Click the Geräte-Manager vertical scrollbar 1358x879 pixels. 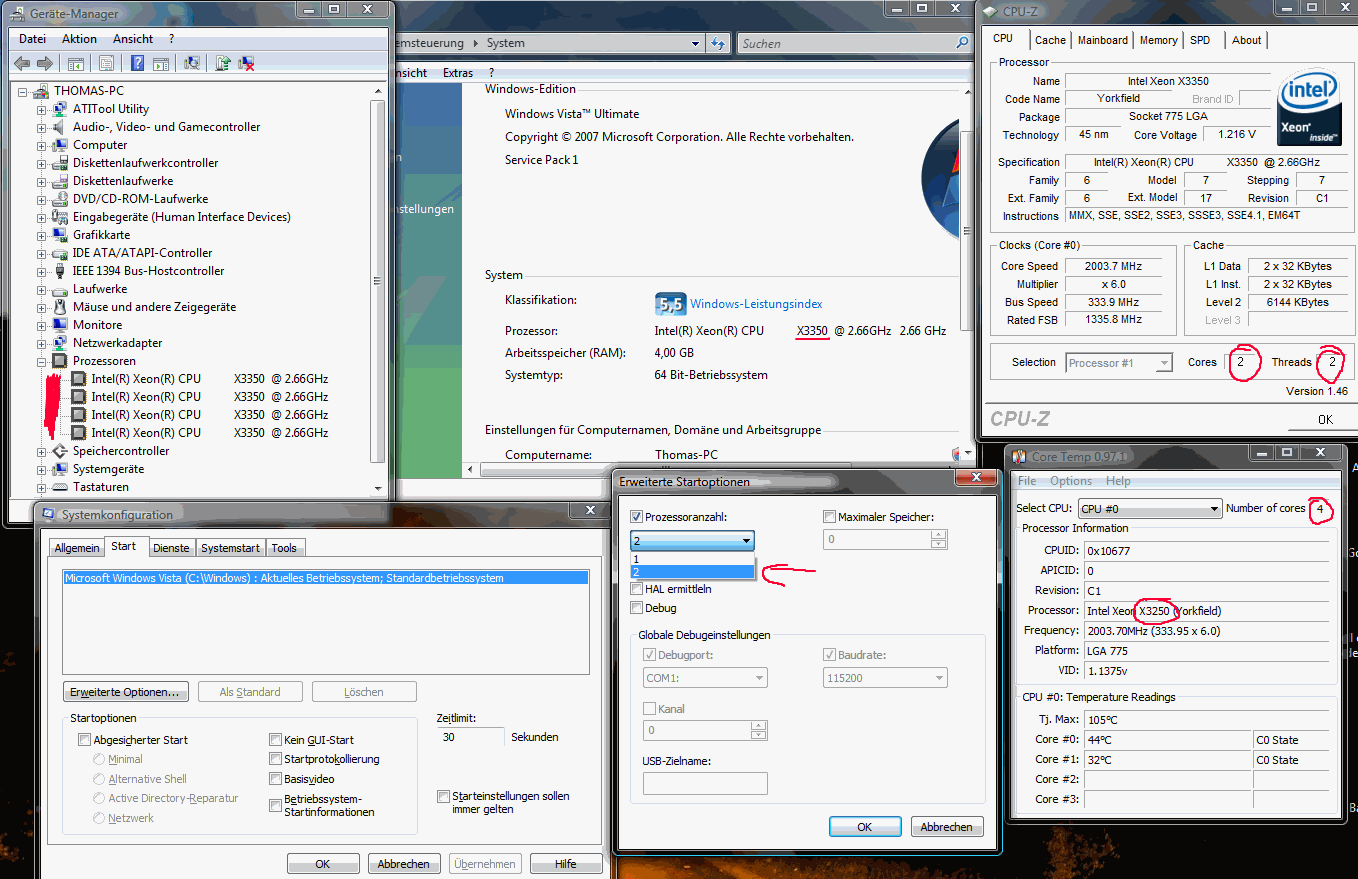click(x=377, y=283)
